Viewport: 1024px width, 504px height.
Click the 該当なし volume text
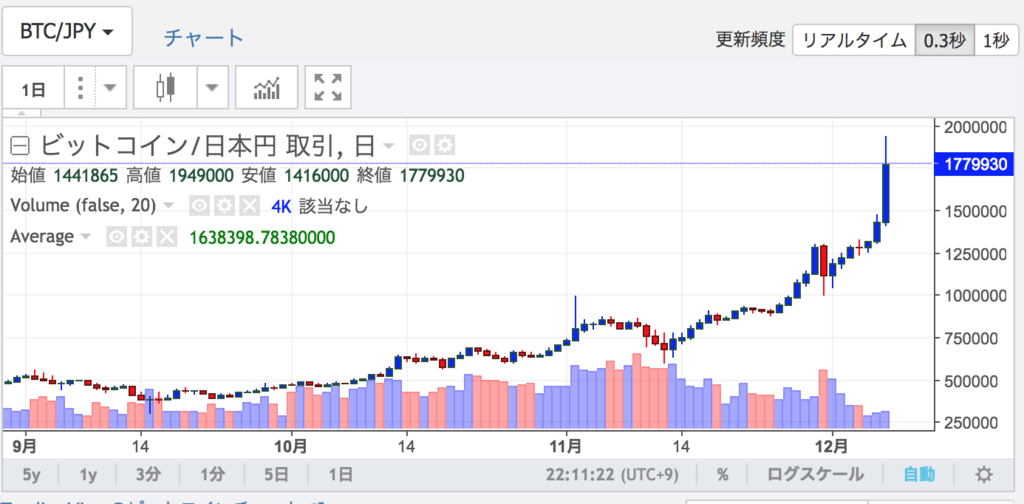[334, 207]
